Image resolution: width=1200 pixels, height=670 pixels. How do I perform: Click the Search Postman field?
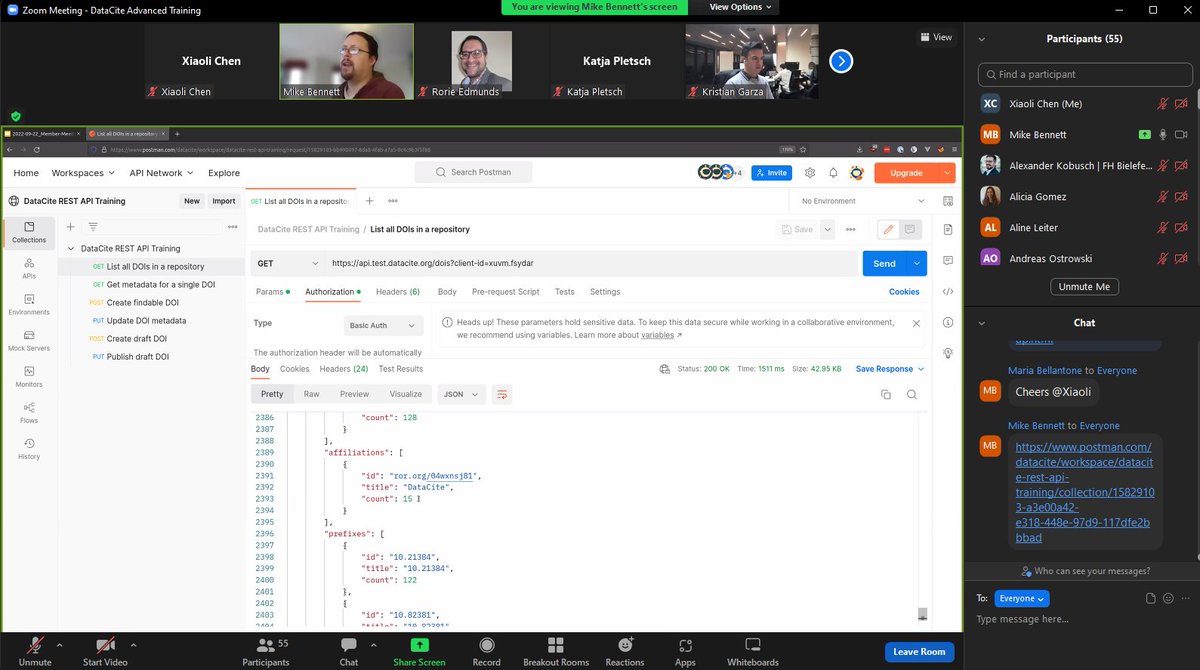[x=474, y=172]
